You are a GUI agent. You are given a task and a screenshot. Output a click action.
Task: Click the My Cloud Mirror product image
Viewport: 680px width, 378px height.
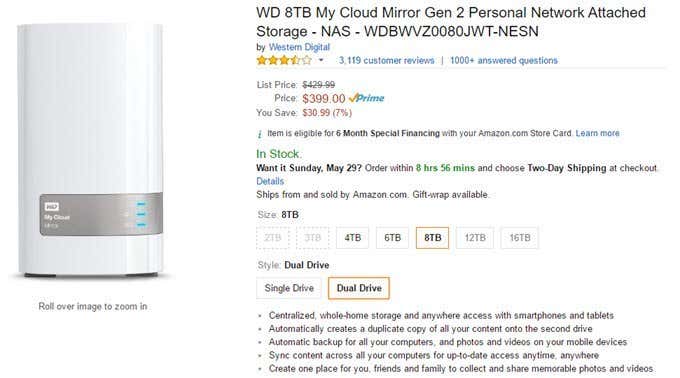coord(90,150)
